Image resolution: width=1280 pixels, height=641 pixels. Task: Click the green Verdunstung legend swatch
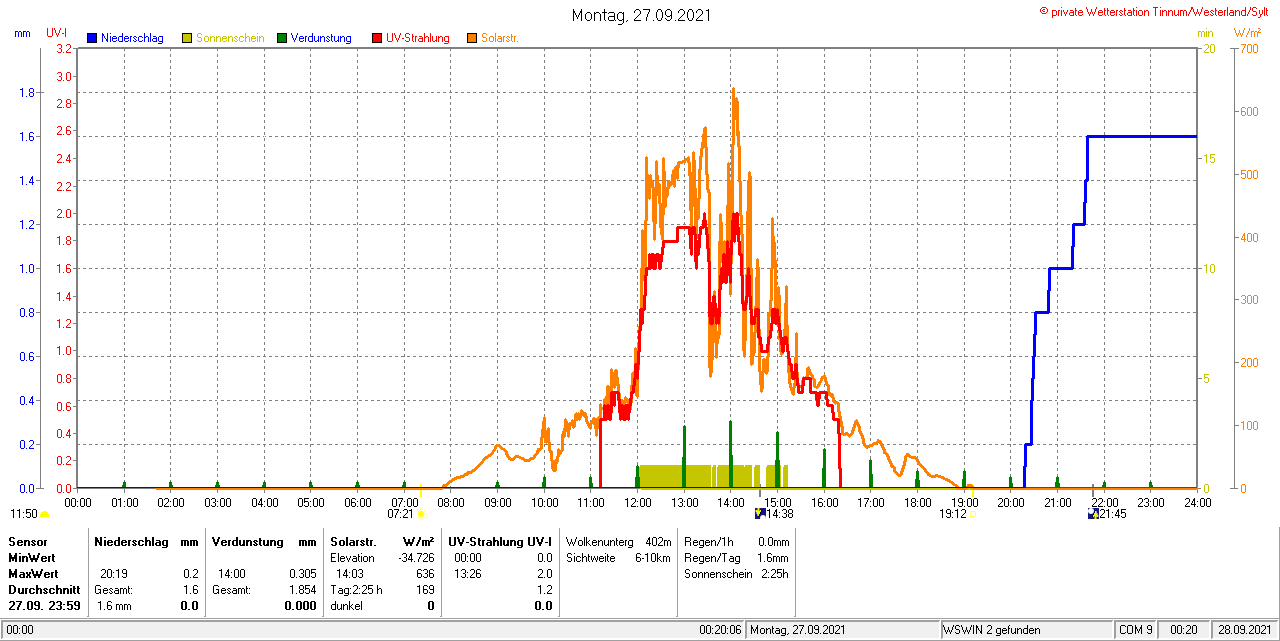click(x=282, y=38)
